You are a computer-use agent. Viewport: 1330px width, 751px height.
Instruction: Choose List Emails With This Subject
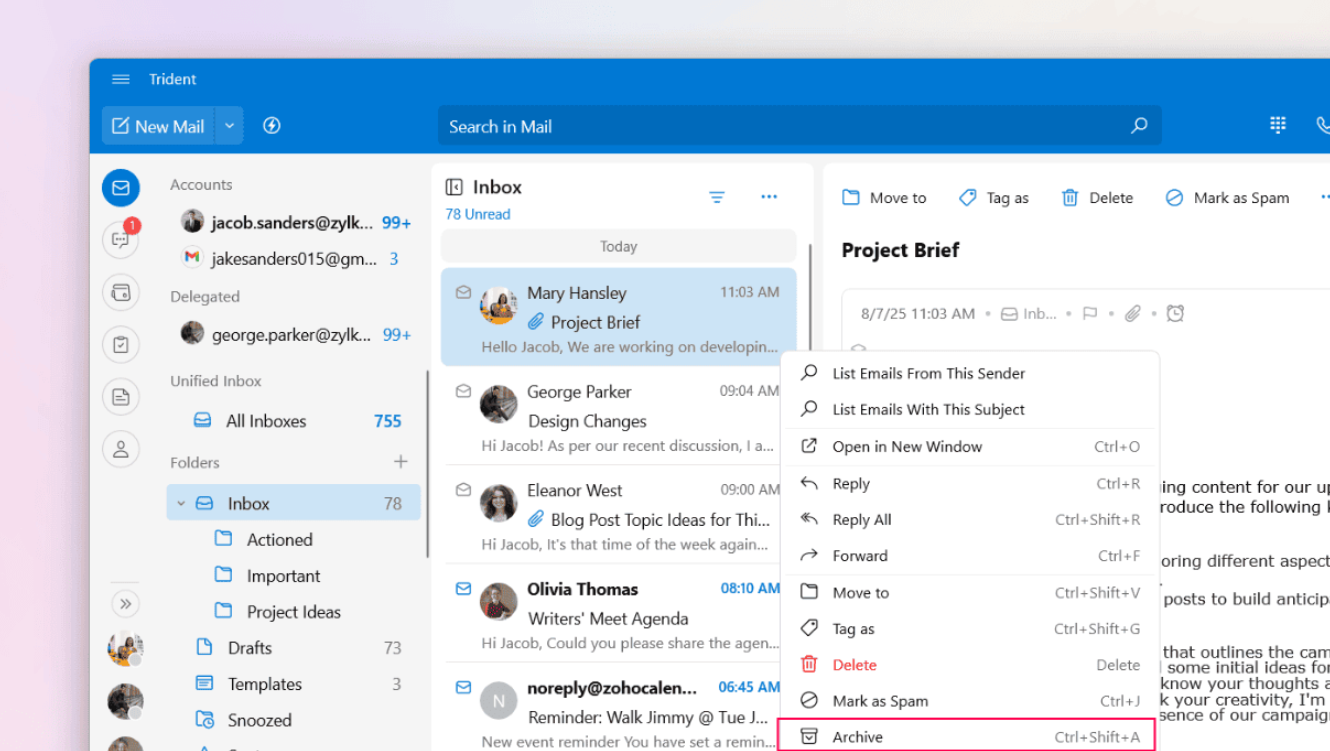(x=968, y=409)
